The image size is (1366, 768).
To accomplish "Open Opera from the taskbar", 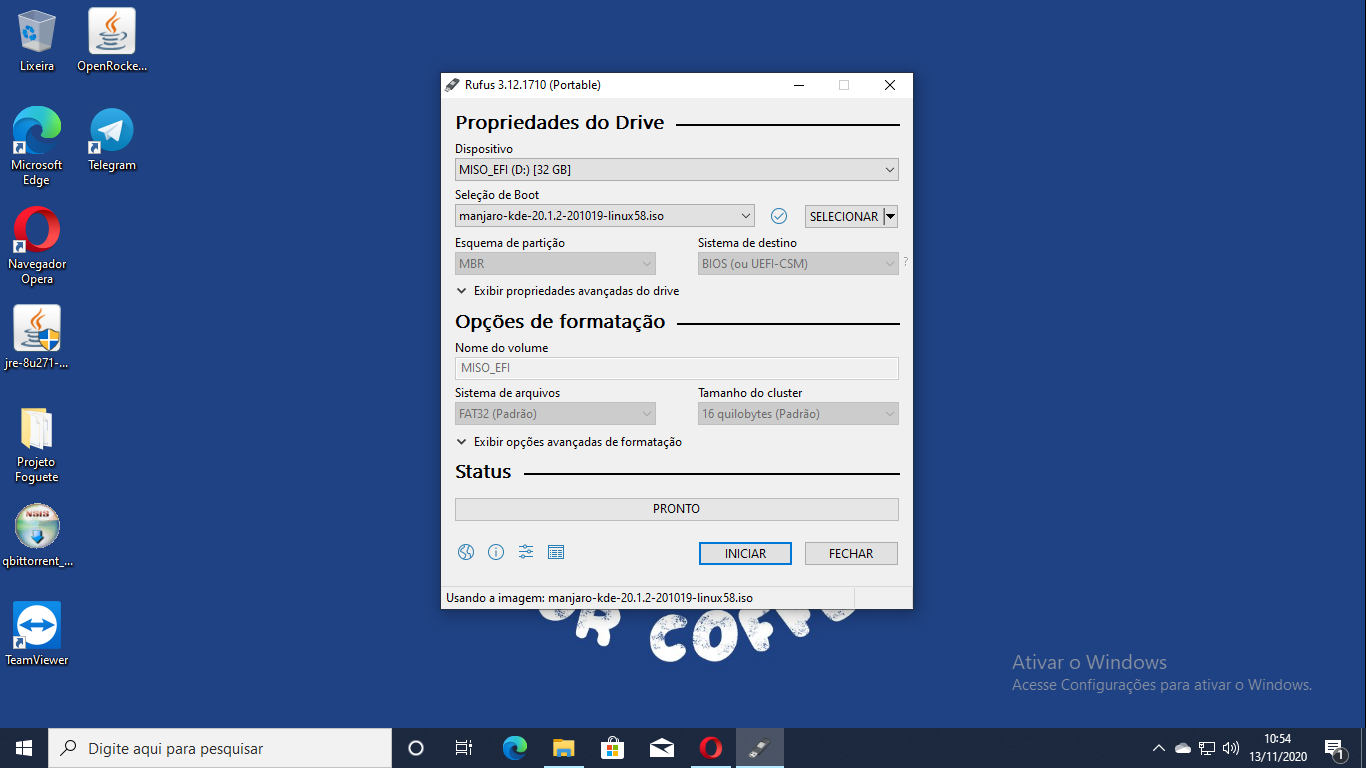I will (x=711, y=748).
